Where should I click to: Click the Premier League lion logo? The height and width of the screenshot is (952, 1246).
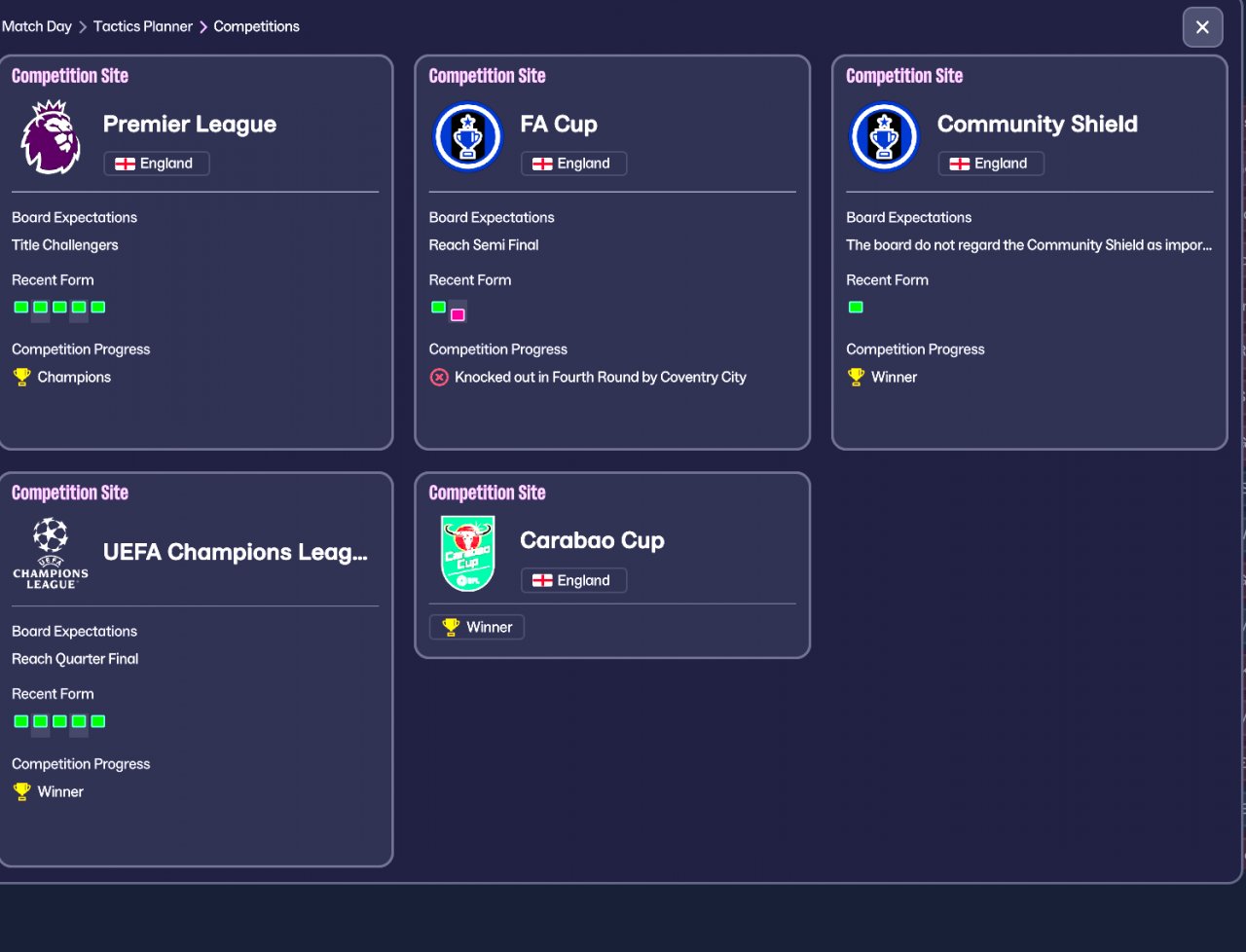pos(51,137)
